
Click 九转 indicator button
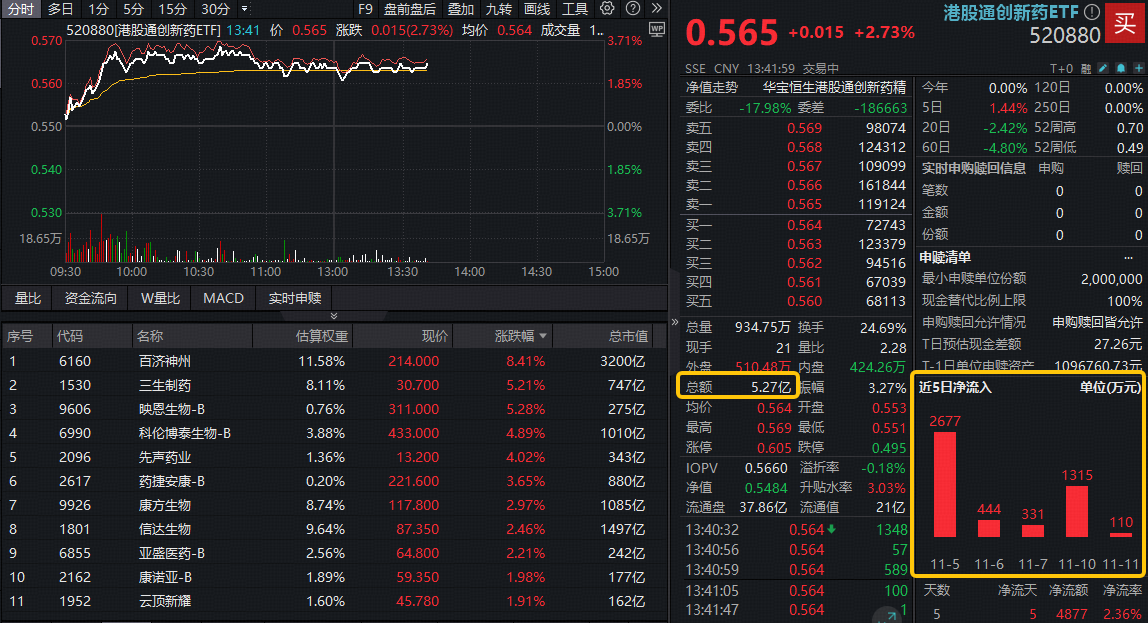pos(499,9)
